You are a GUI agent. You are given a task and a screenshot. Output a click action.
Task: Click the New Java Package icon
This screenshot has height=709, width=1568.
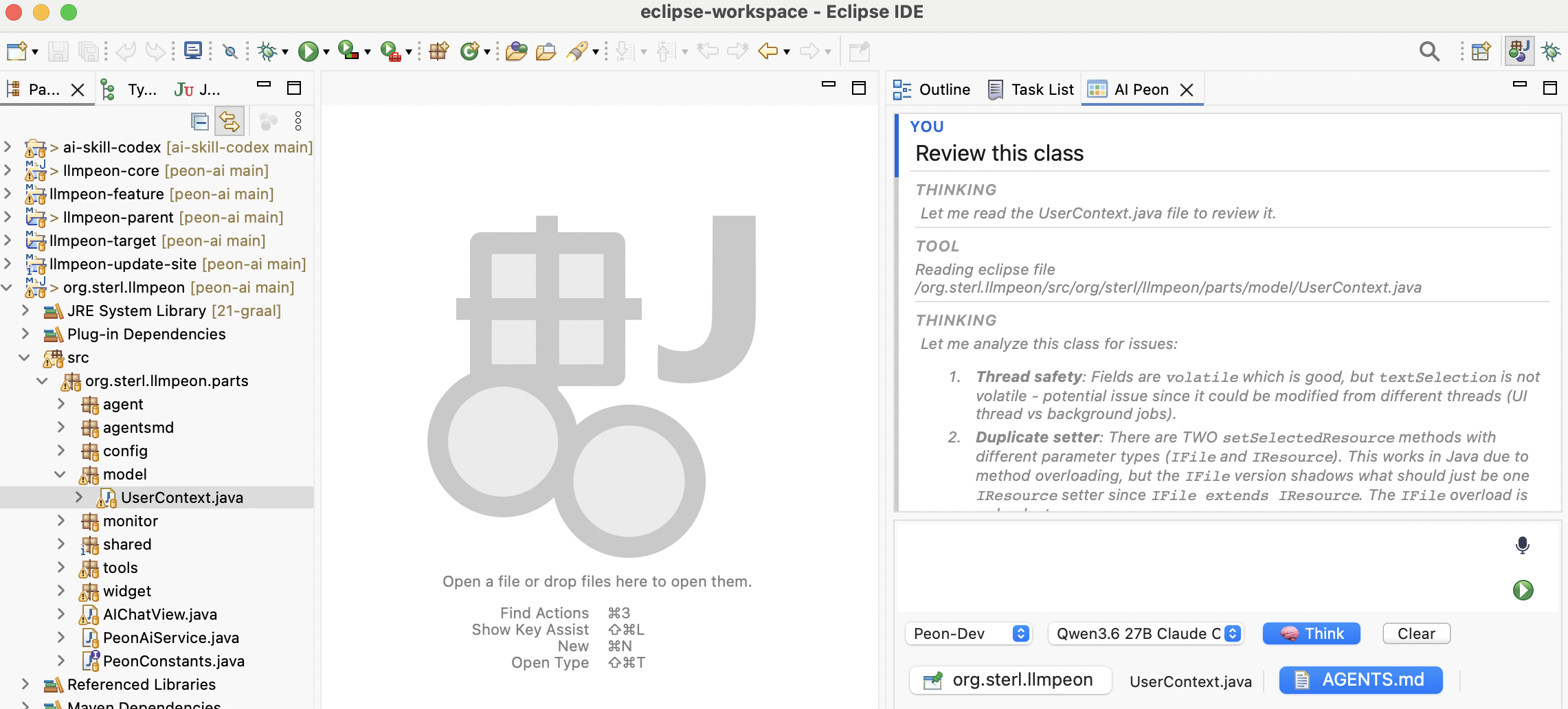click(x=438, y=51)
